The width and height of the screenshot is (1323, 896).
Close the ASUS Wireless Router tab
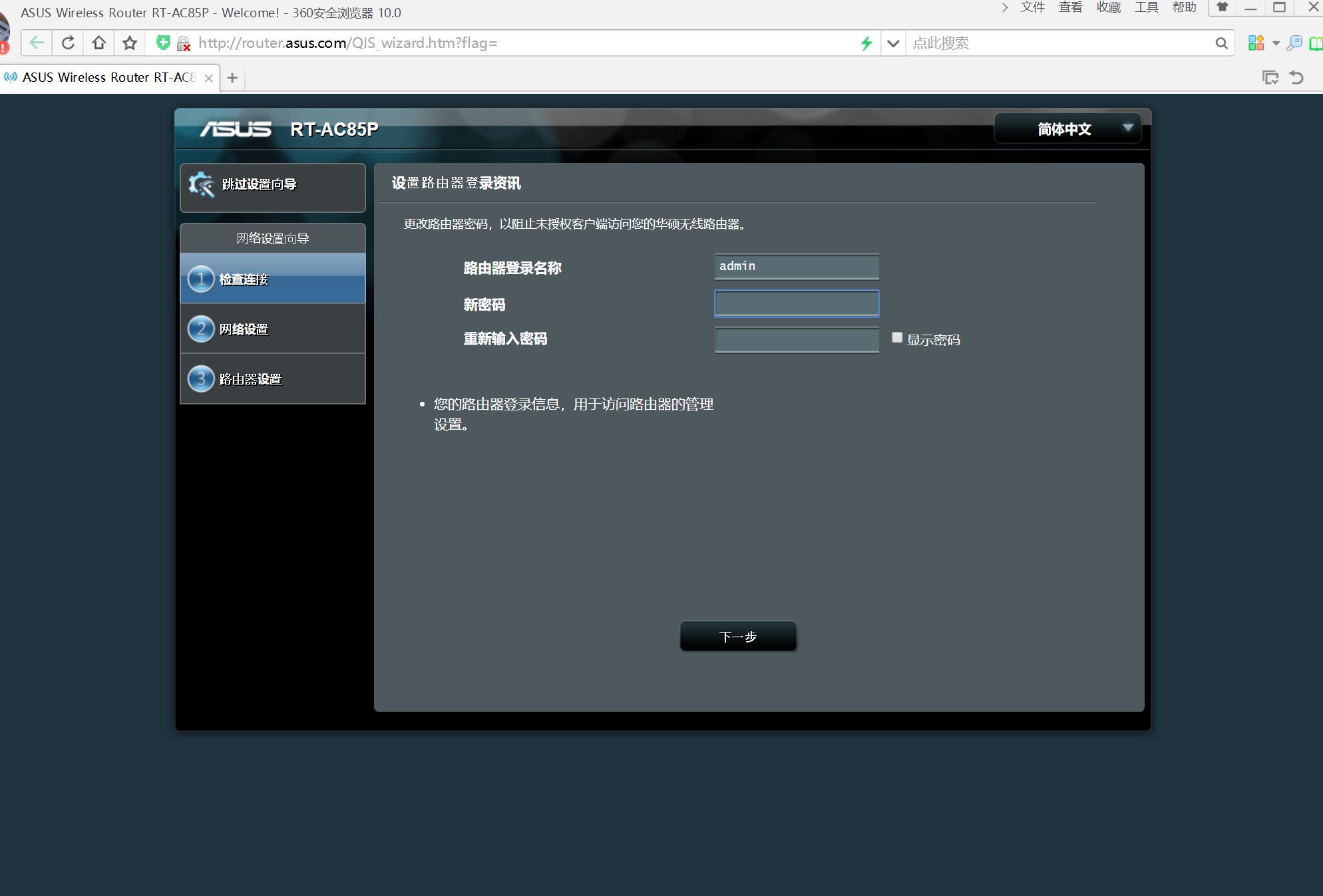tap(208, 78)
